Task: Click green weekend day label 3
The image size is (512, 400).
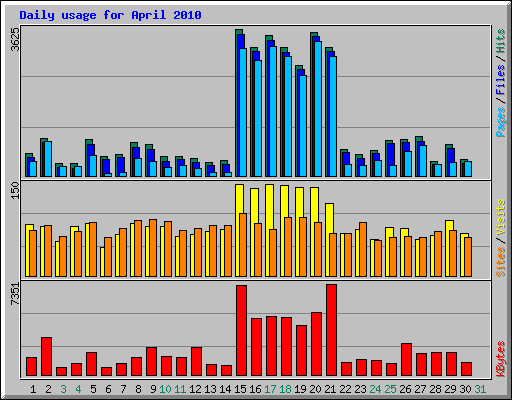Action: 63,389
